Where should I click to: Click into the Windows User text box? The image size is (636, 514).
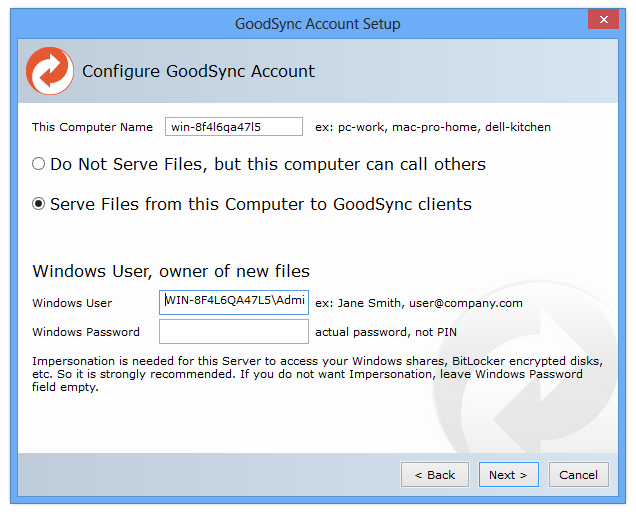pos(233,302)
